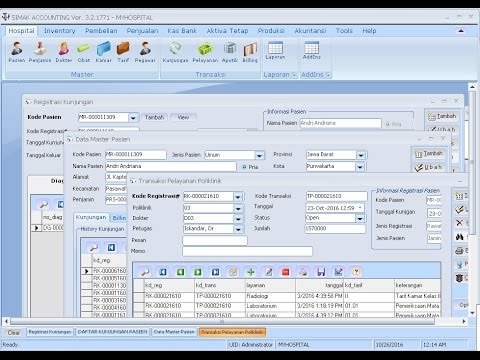Click the red delete icon in Poliklinik toolbar
Image resolution: width=480 pixels, height=360 pixels.
pyautogui.click(x=286, y=272)
